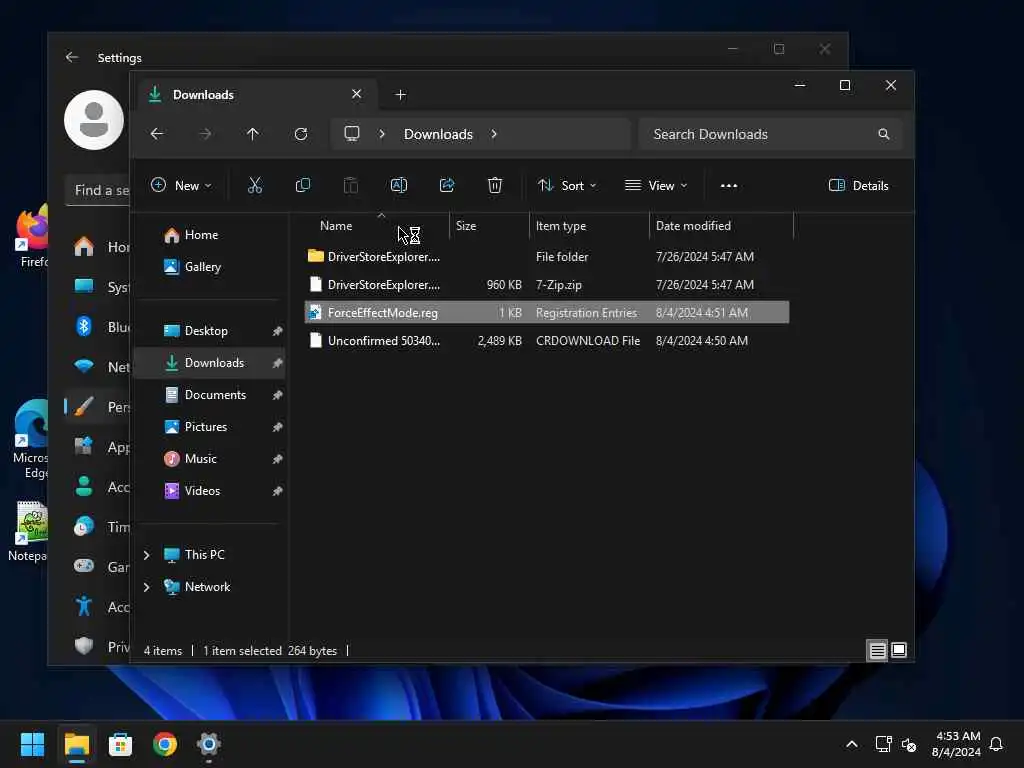Click the volume muted tray icon

(x=908, y=744)
